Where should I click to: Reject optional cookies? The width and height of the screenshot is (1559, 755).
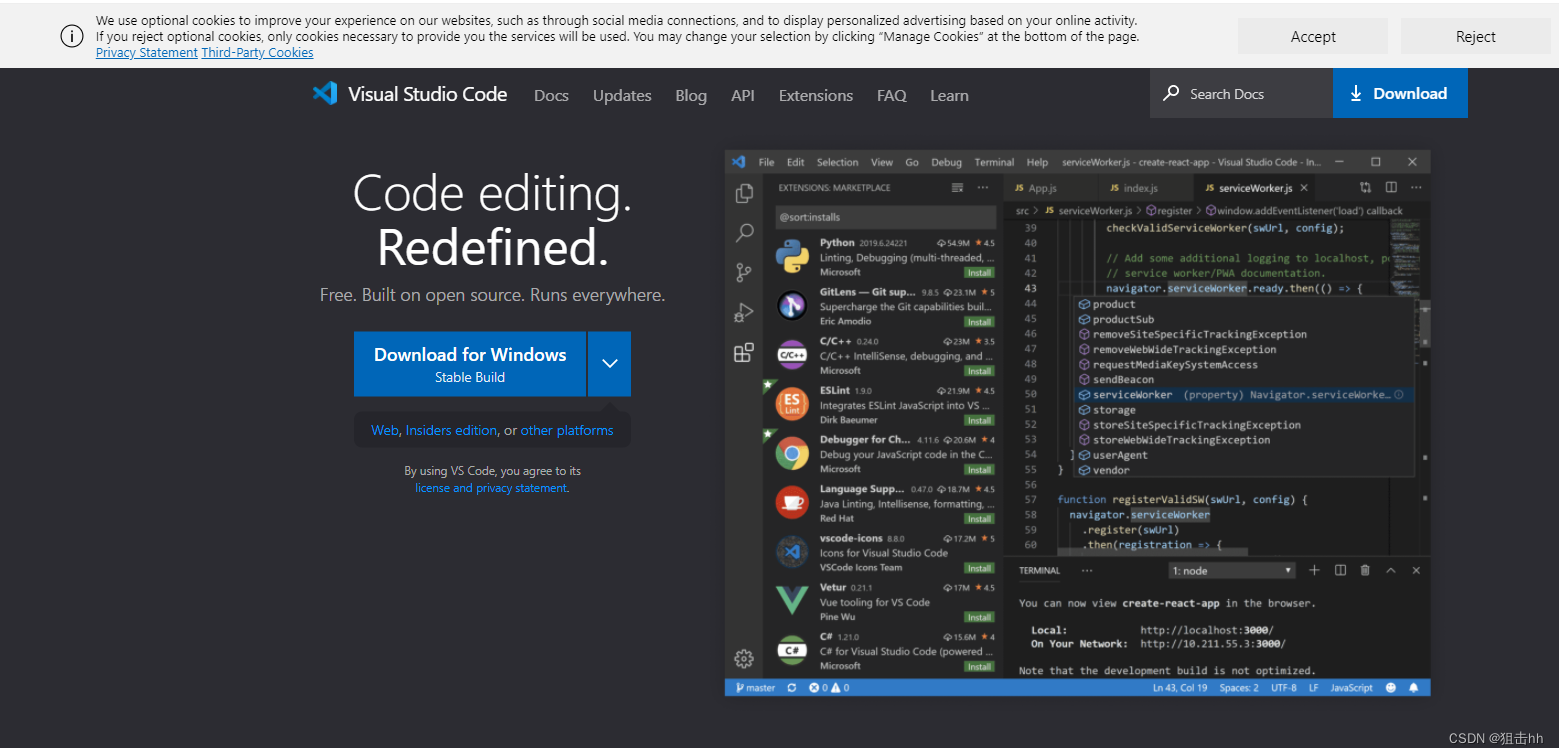coord(1475,36)
